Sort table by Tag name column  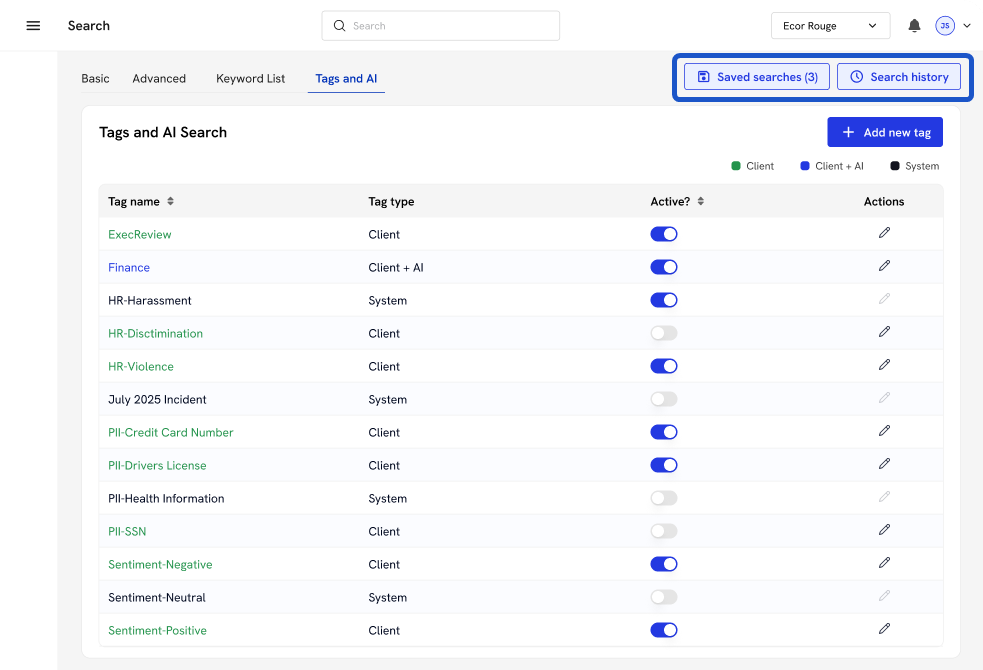(x=170, y=201)
